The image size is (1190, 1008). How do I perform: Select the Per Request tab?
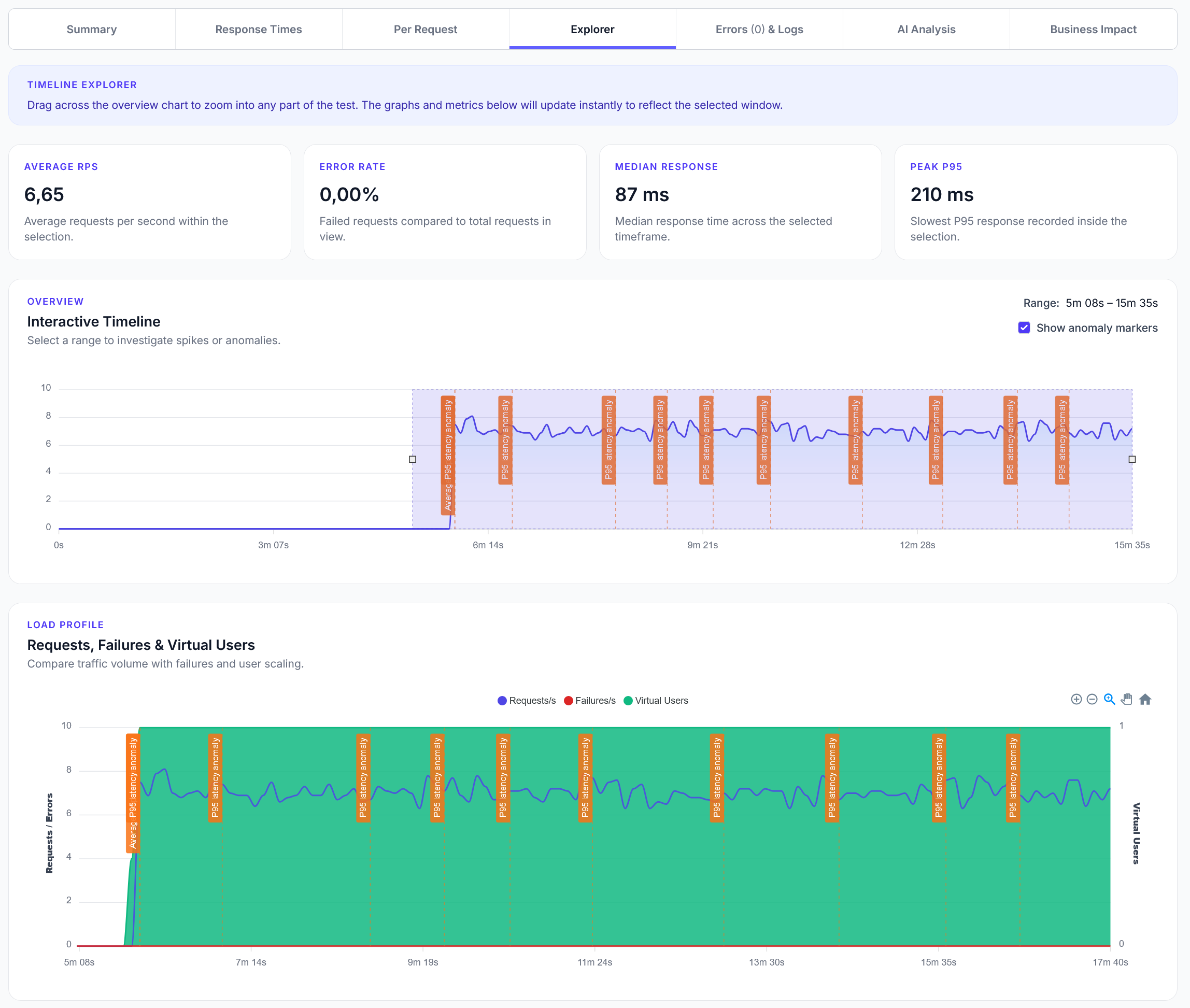click(x=424, y=29)
